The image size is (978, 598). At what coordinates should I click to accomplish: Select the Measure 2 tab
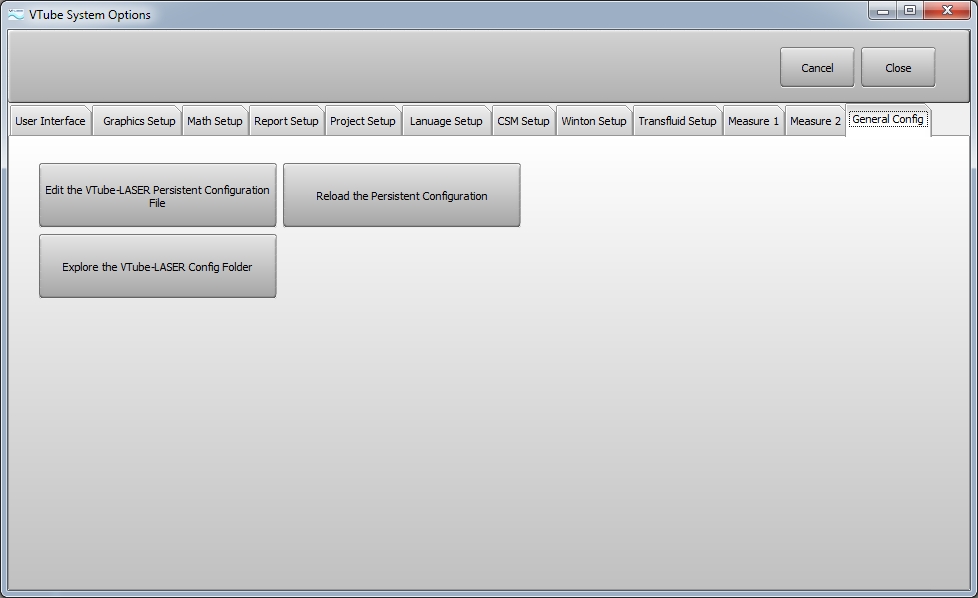(x=815, y=121)
